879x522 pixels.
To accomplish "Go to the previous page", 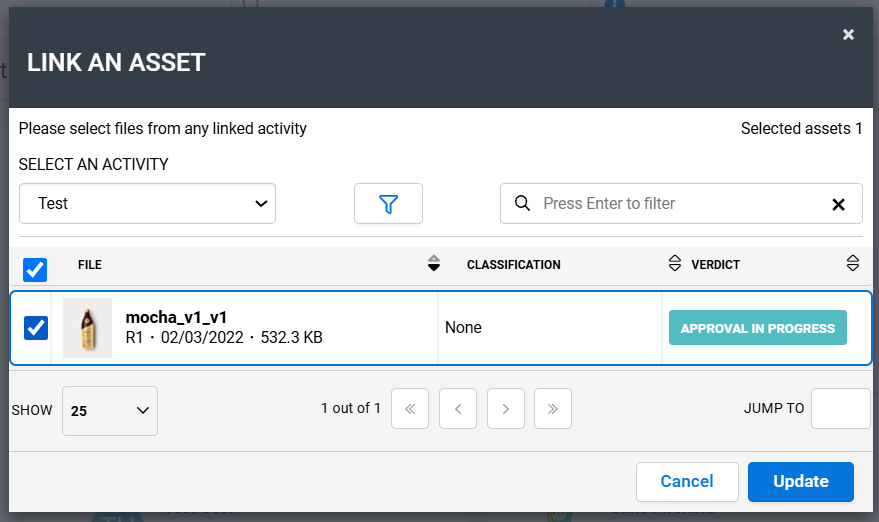I will (458, 409).
